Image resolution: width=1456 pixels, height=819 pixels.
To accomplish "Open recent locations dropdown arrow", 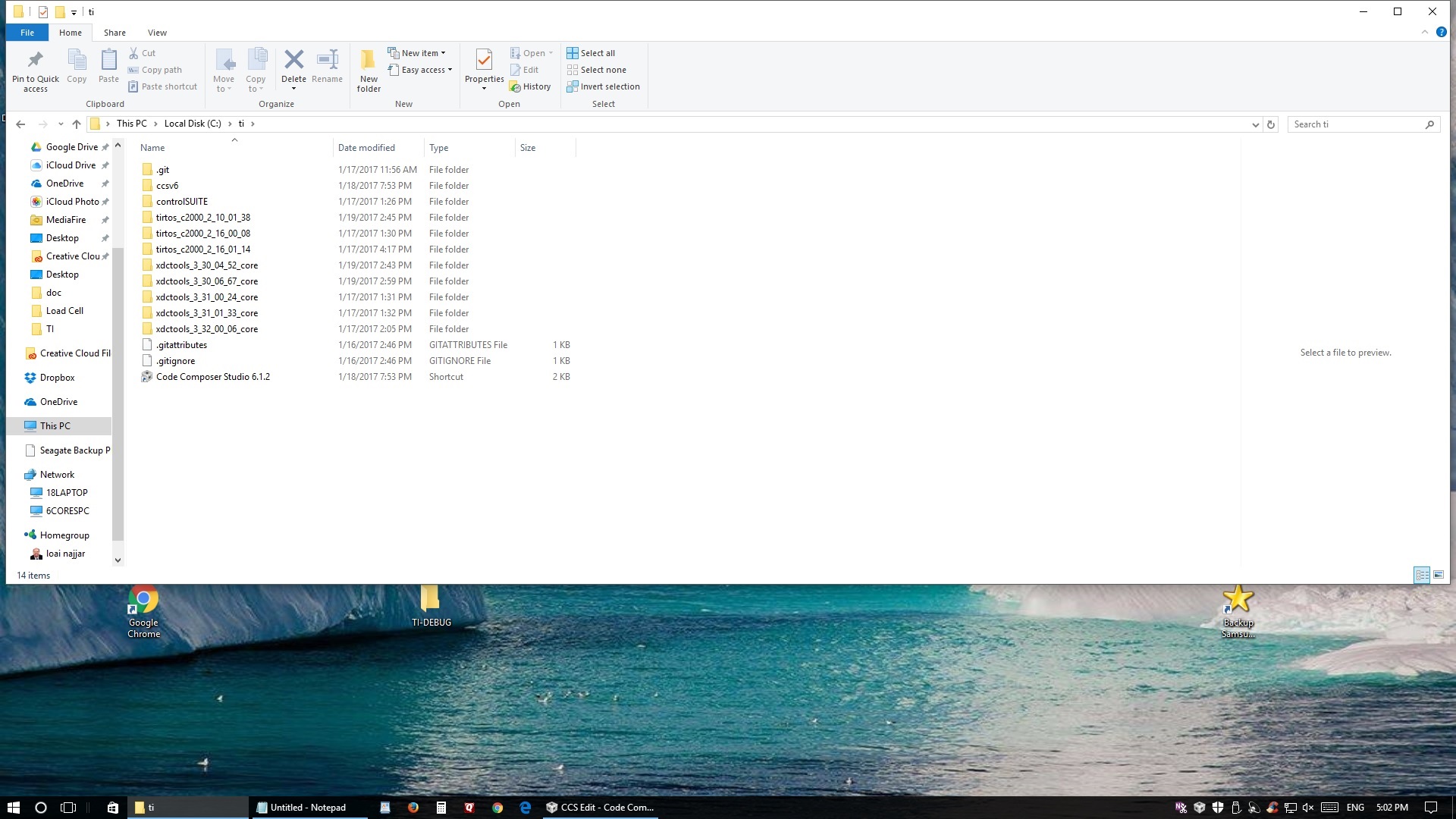I will point(61,124).
